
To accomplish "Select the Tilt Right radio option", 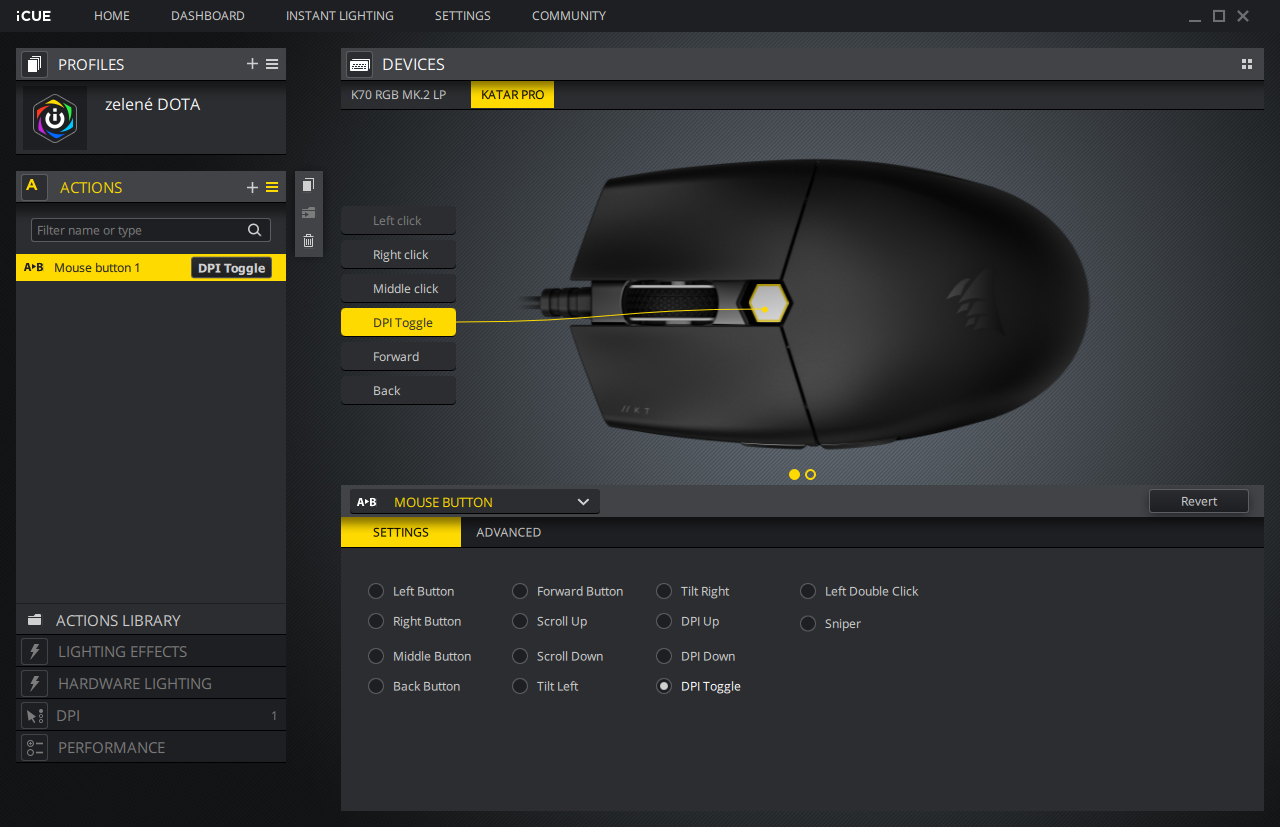I will point(664,591).
